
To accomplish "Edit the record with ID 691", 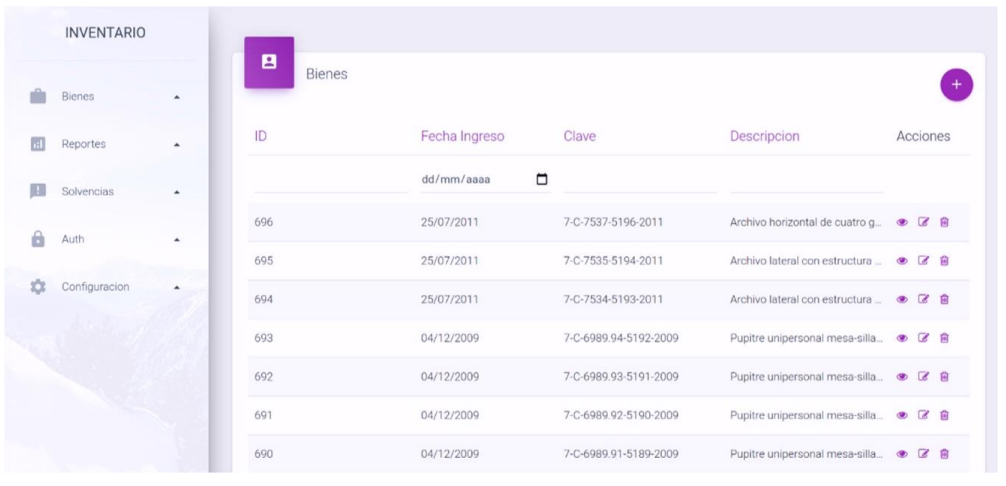I will point(923,415).
